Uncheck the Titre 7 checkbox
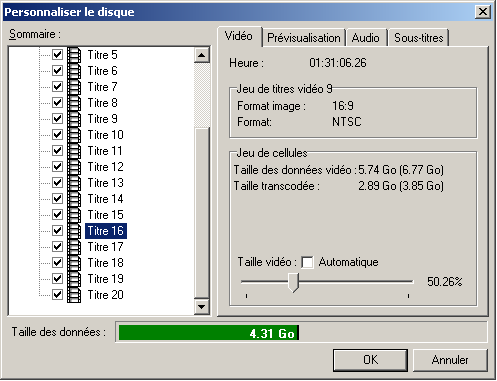This screenshot has width=497, height=381. coord(57,86)
